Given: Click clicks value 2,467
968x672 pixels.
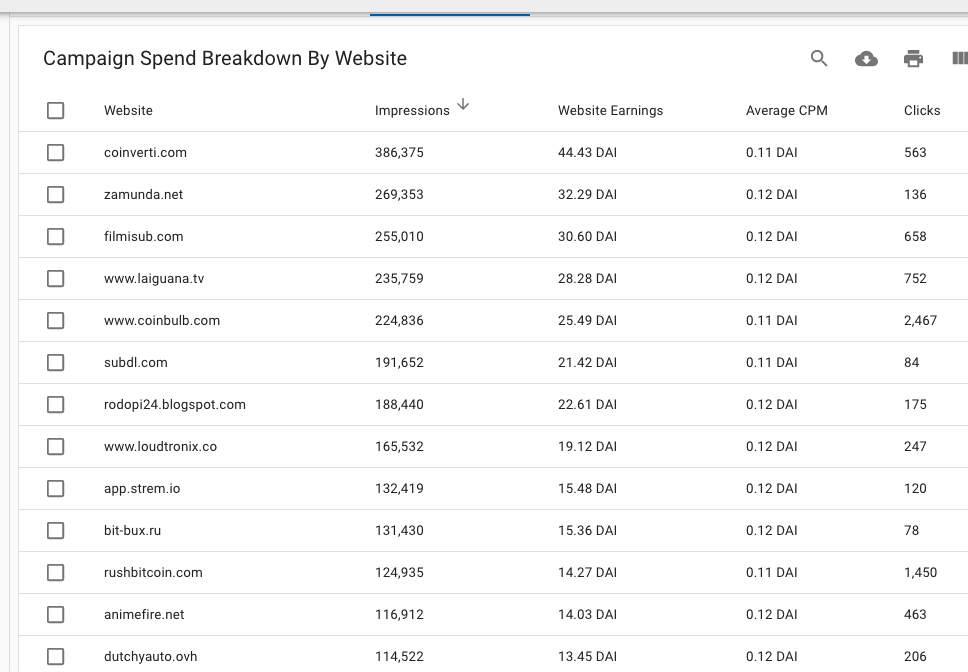Looking at the screenshot, I should [920, 320].
